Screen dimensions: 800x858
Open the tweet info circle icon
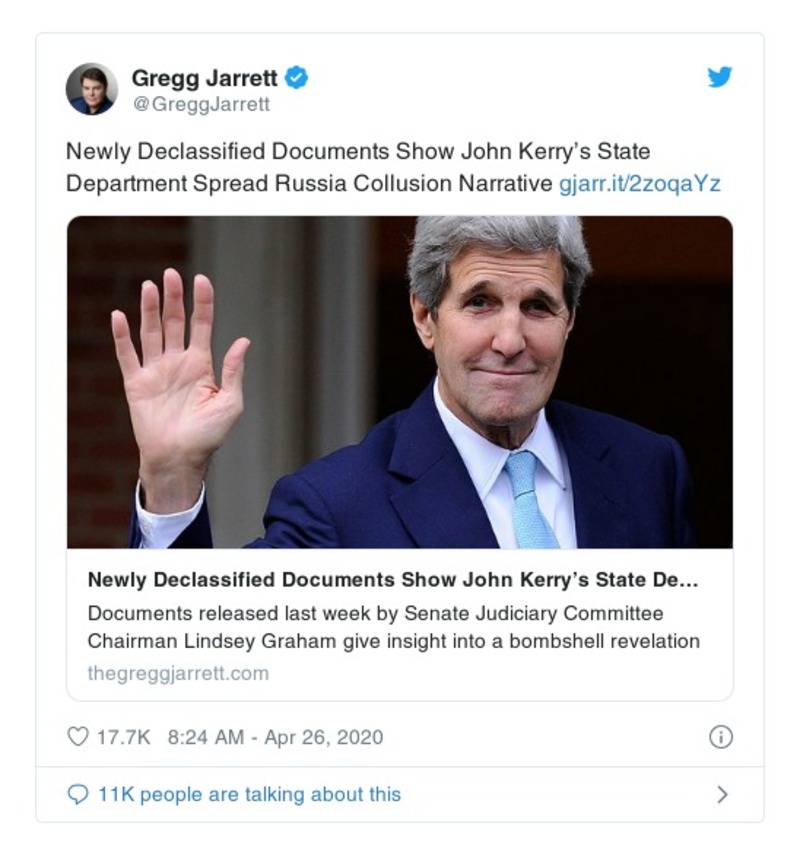[x=720, y=737]
